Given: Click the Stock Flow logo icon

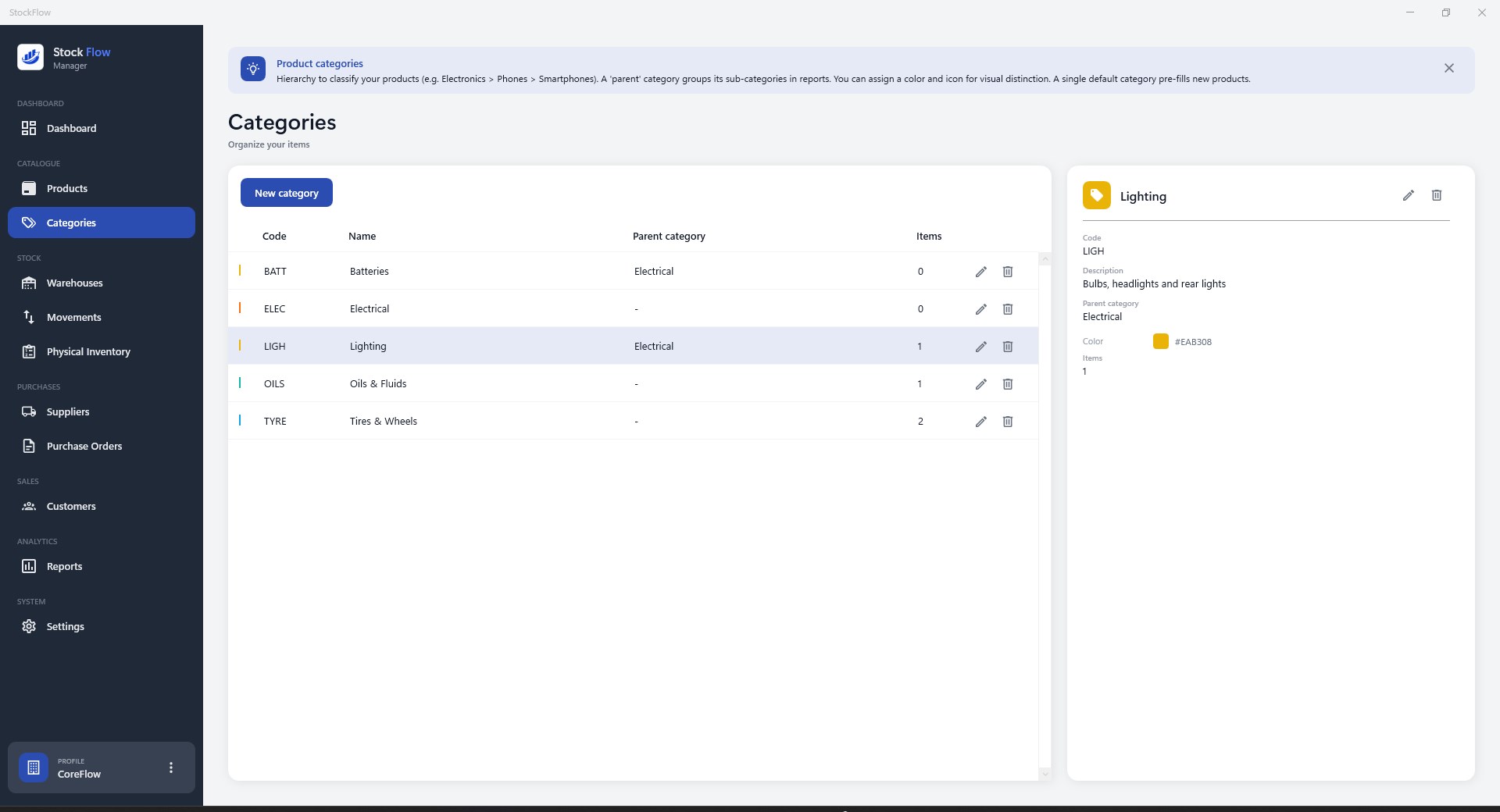Looking at the screenshot, I should click(x=30, y=57).
